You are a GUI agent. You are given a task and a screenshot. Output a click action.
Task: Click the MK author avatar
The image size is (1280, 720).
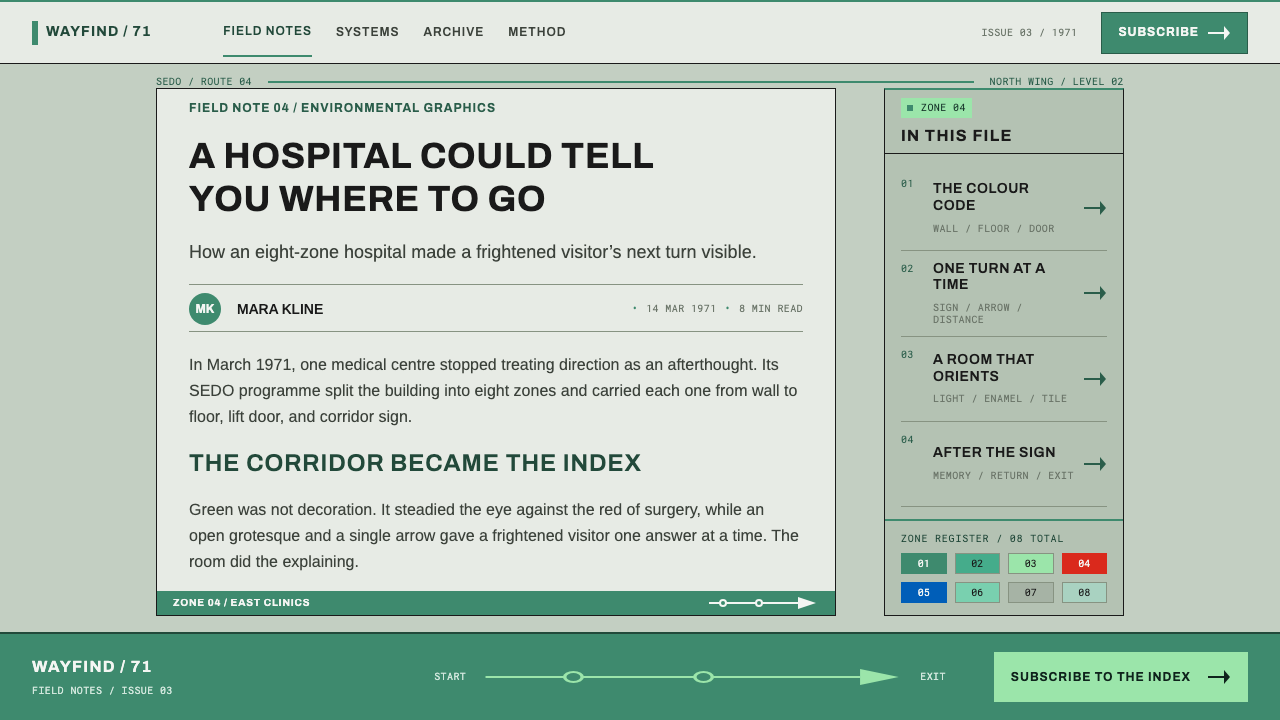pyautogui.click(x=205, y=309)
